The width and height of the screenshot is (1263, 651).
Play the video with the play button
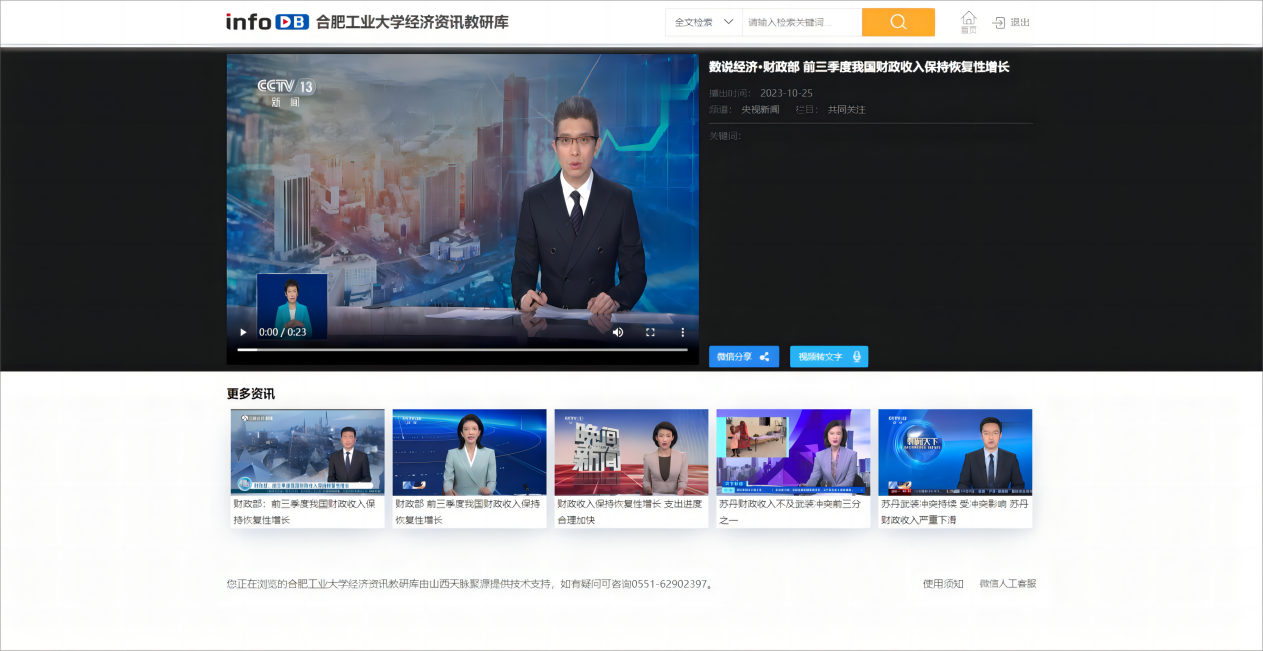click(242, 332)
